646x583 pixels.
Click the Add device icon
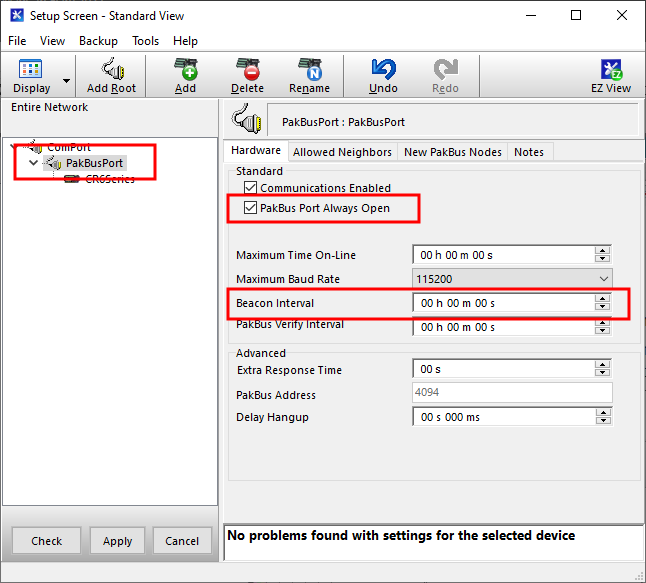(185, 70)
